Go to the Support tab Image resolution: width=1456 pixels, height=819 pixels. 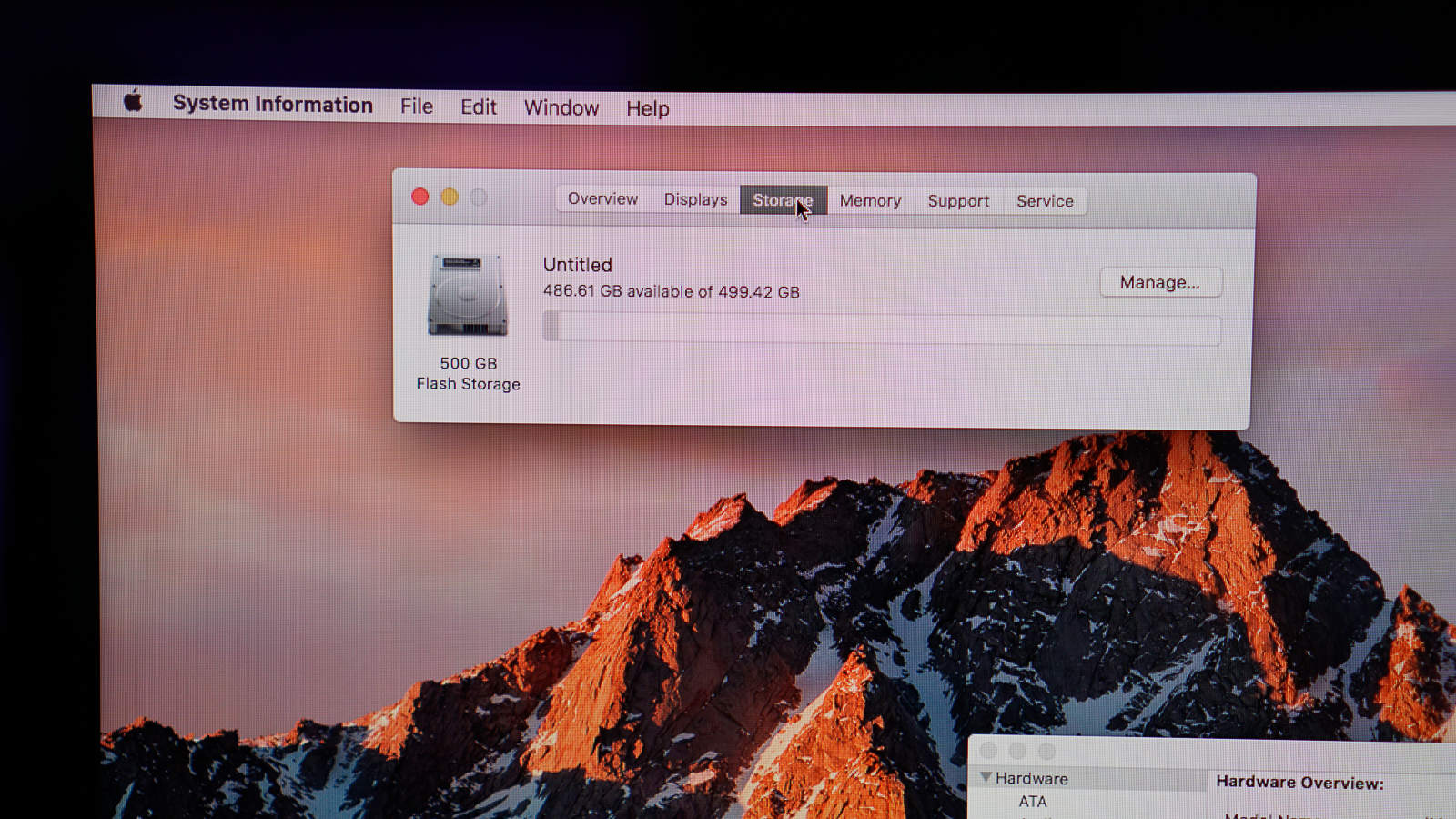click(958, 201)
